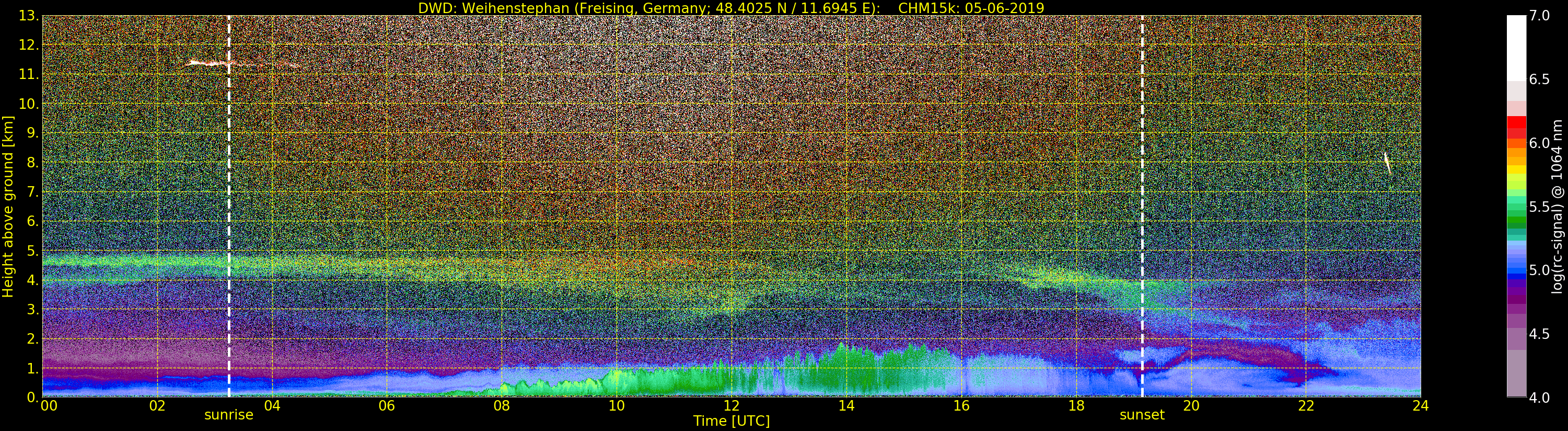Click the height axis tick '8.'
This screenshot has height=431, width=1568.
pos(32,163)
